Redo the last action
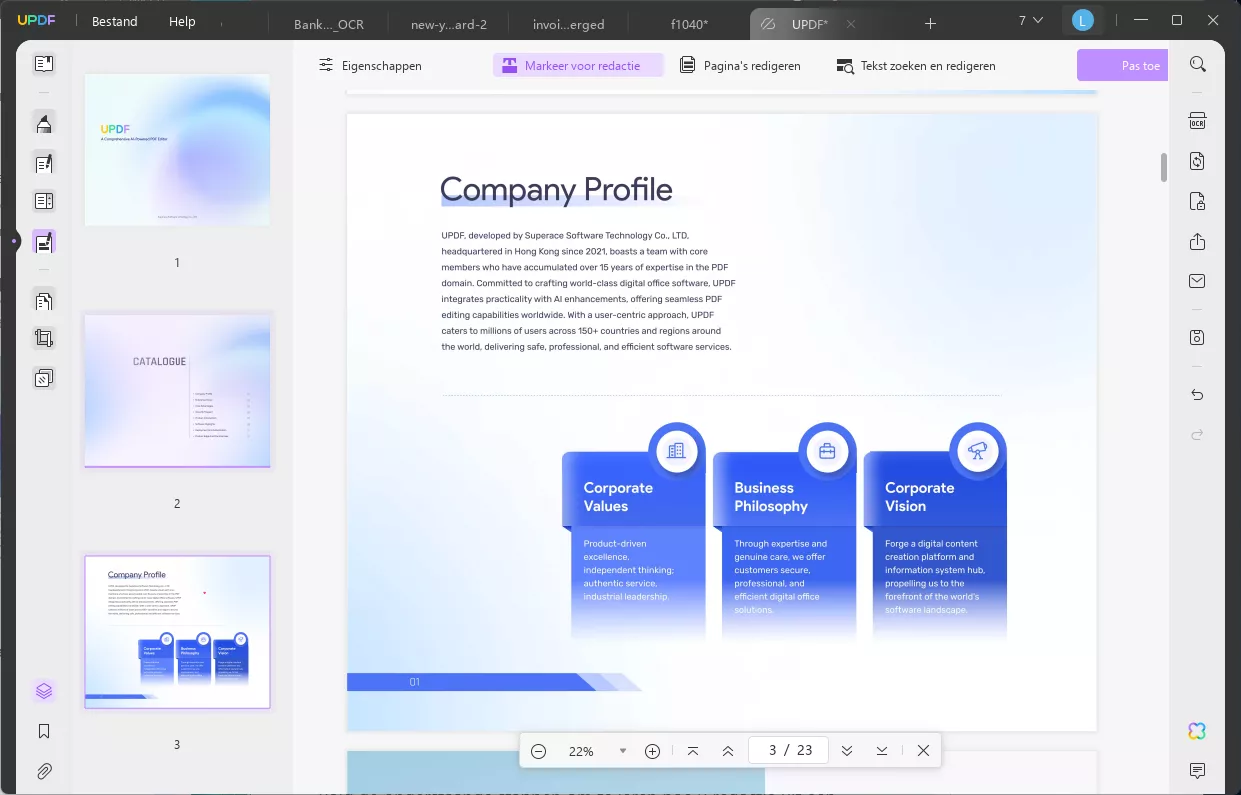This screenshot has height=795, width=1241. [x=1197, y=434]
